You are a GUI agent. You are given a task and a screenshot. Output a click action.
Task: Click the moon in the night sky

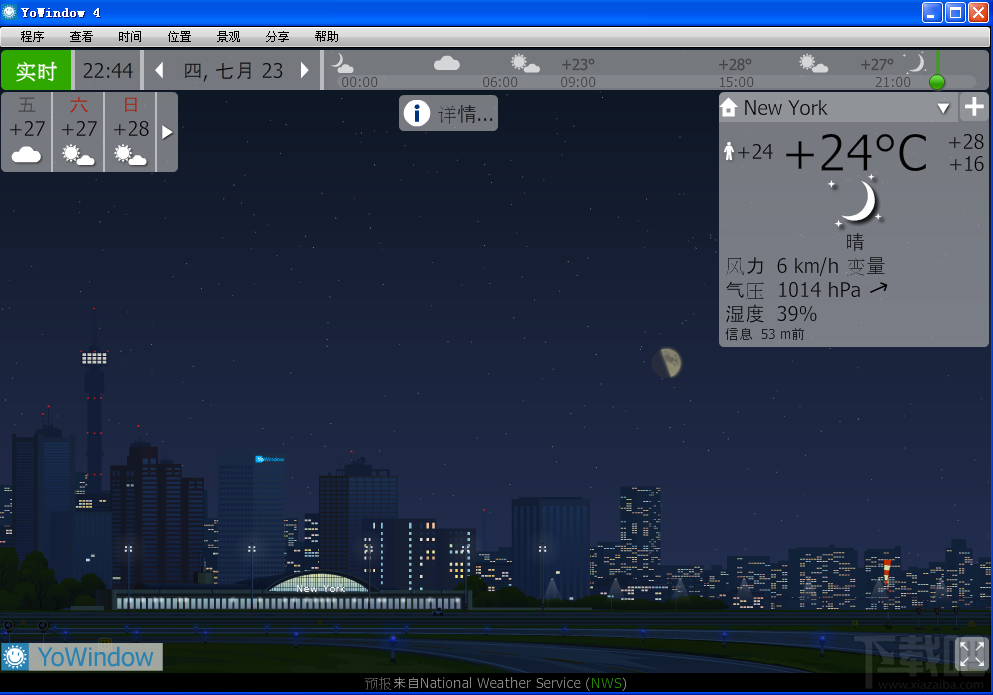[667, 363]
